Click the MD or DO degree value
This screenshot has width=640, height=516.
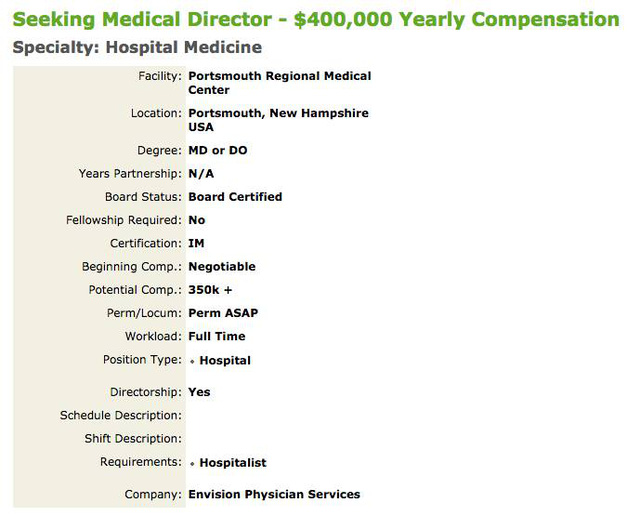pyautogui.click(x=217, y=150)
